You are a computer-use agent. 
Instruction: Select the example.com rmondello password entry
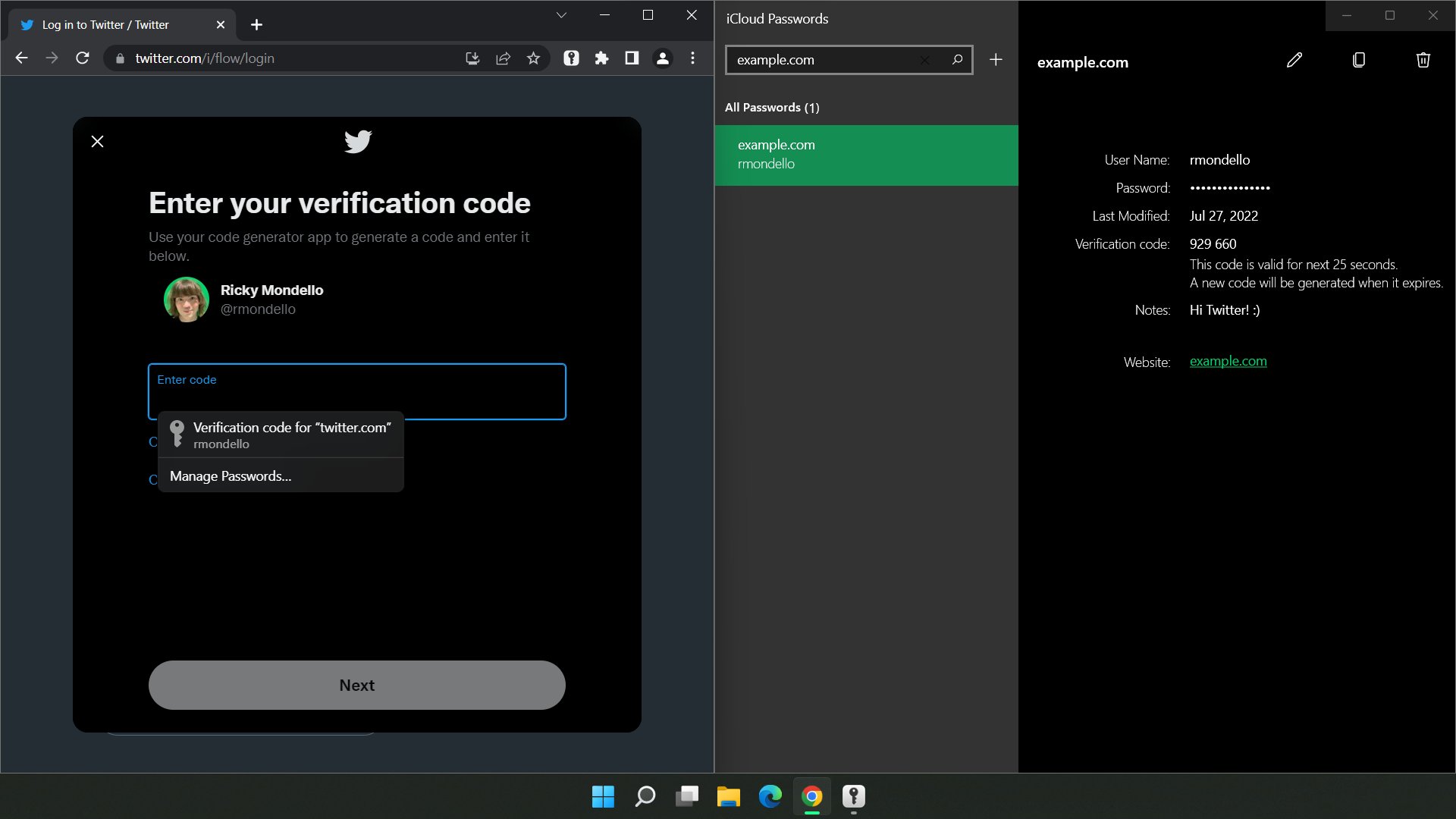pyautogui.click(x=866, y=155)
